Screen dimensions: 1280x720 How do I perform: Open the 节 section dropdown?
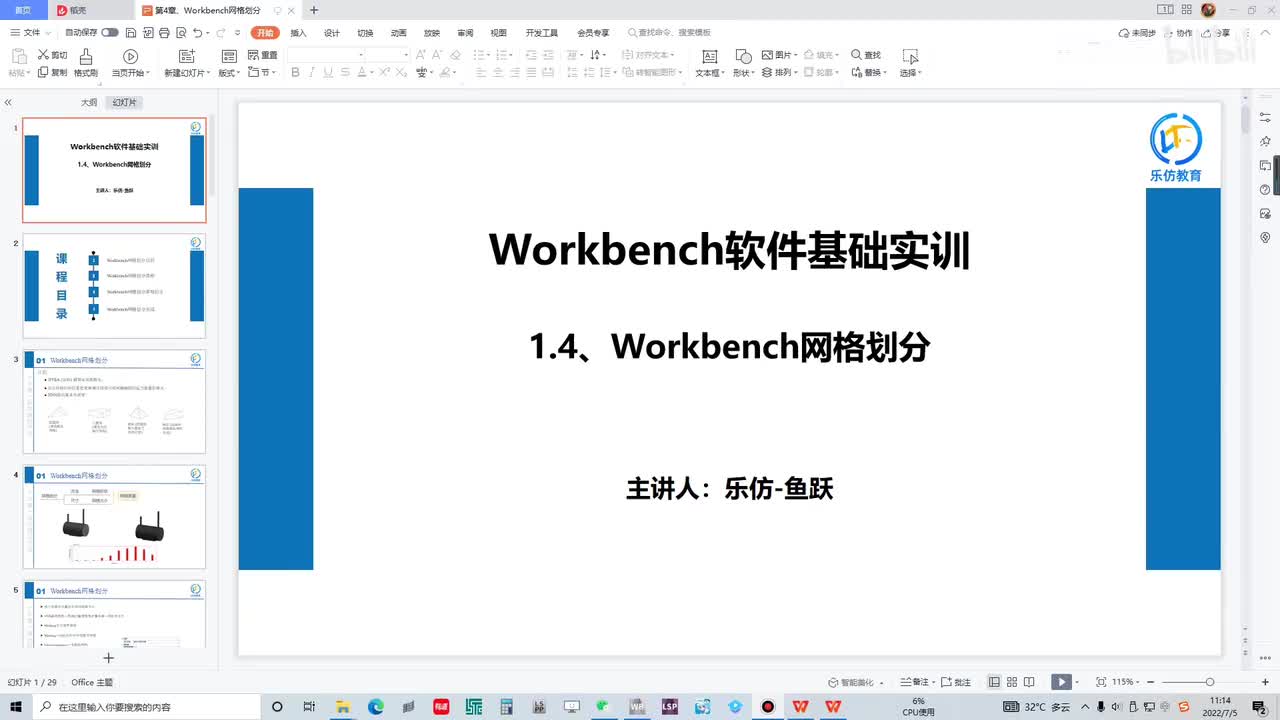click(262, 72)
